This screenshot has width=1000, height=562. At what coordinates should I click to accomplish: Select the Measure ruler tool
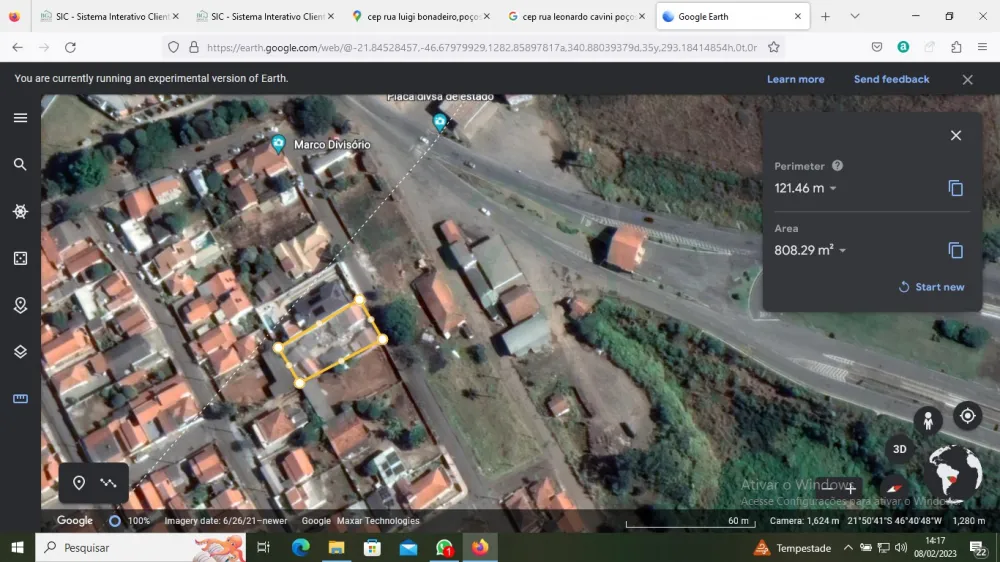(20, 399)
